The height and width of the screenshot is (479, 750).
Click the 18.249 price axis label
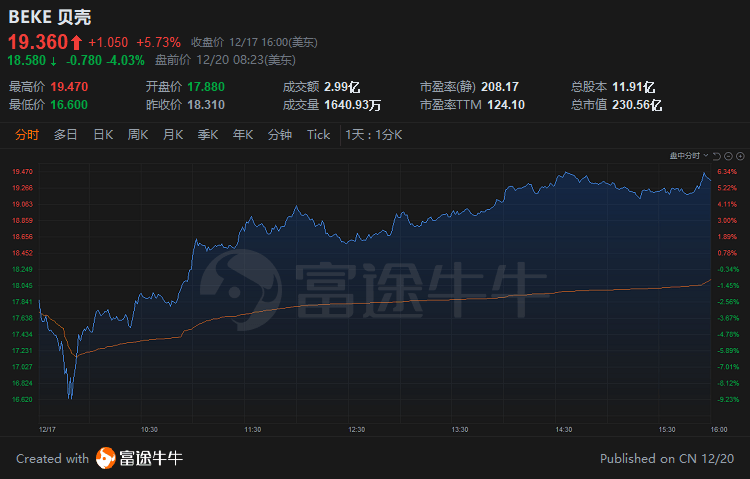(x=22, y=269)
